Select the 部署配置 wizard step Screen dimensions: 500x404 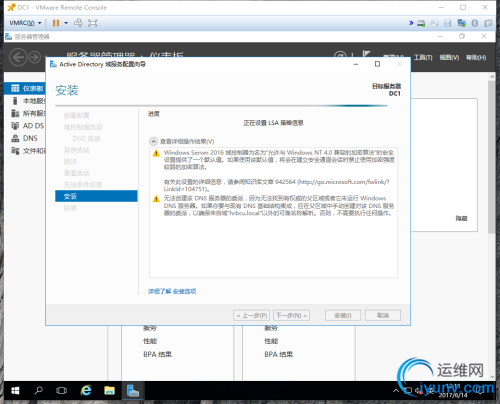(x=76, y=115)
